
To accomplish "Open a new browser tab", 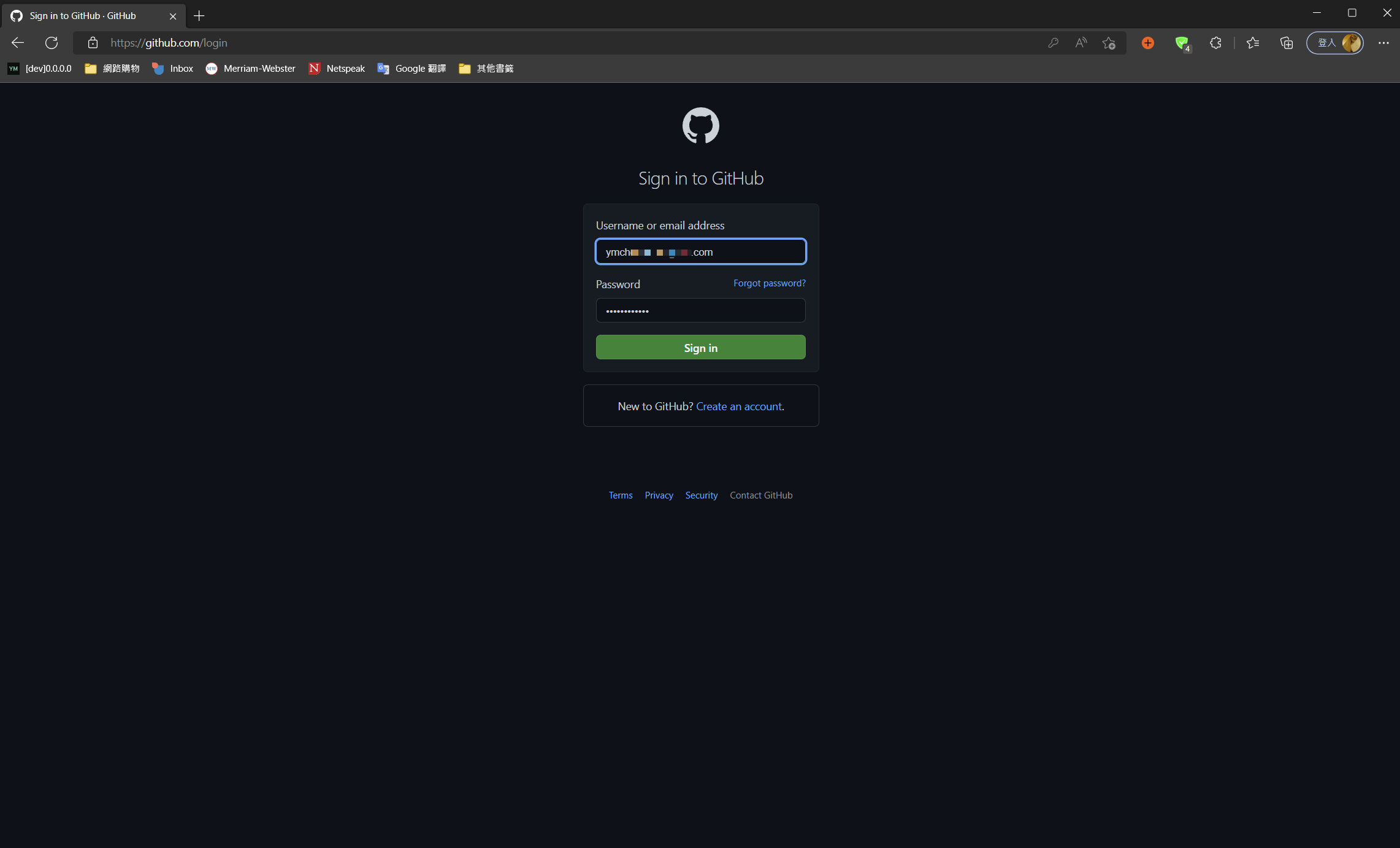I will [199, 16].
